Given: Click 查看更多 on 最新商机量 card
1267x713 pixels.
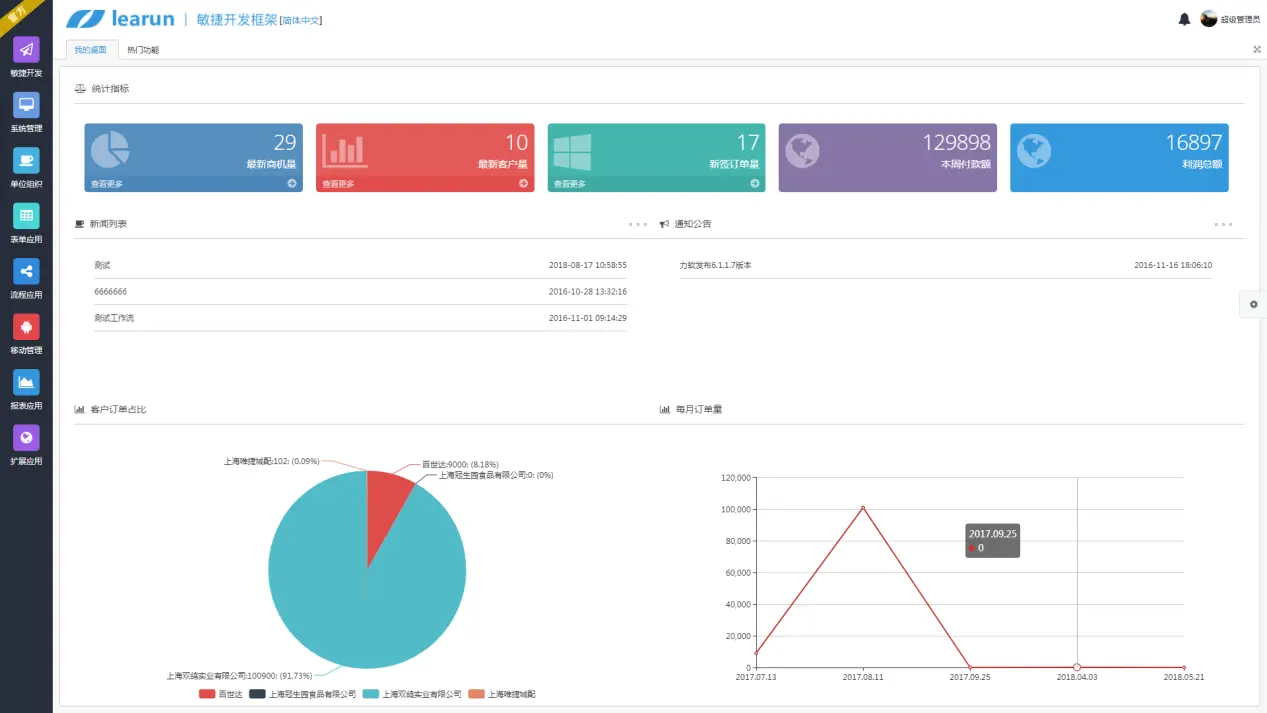Looking at the screenshot, I should (x=107, y=184).
